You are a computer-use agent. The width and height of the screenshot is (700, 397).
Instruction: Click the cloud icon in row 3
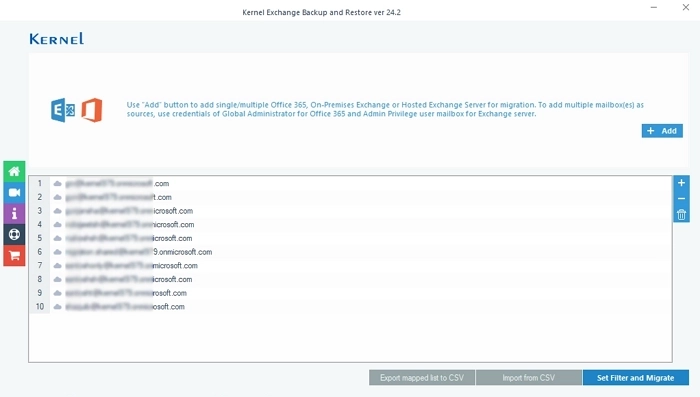coord(58,211)
